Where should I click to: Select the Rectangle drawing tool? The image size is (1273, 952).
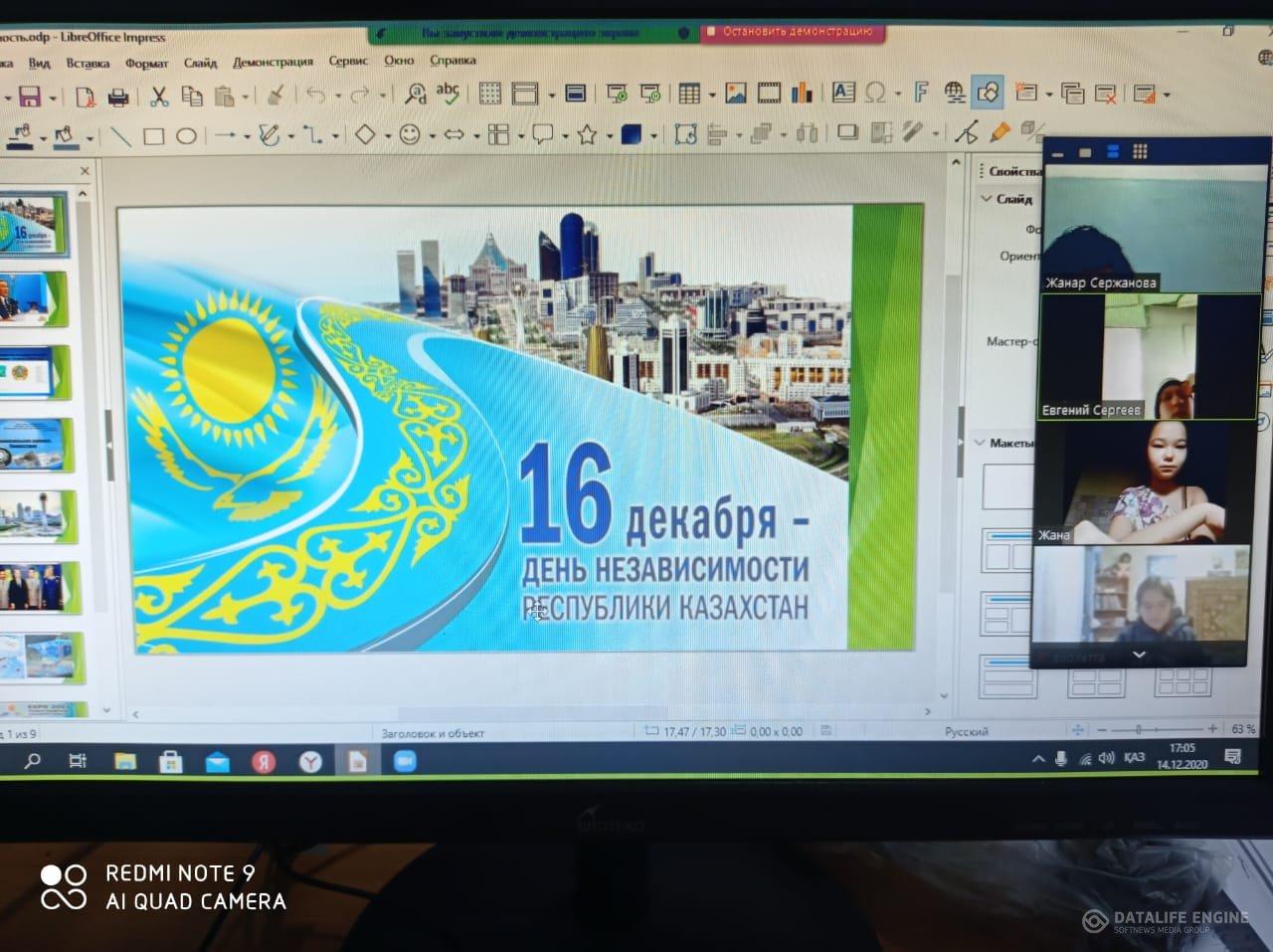point(153,136)
